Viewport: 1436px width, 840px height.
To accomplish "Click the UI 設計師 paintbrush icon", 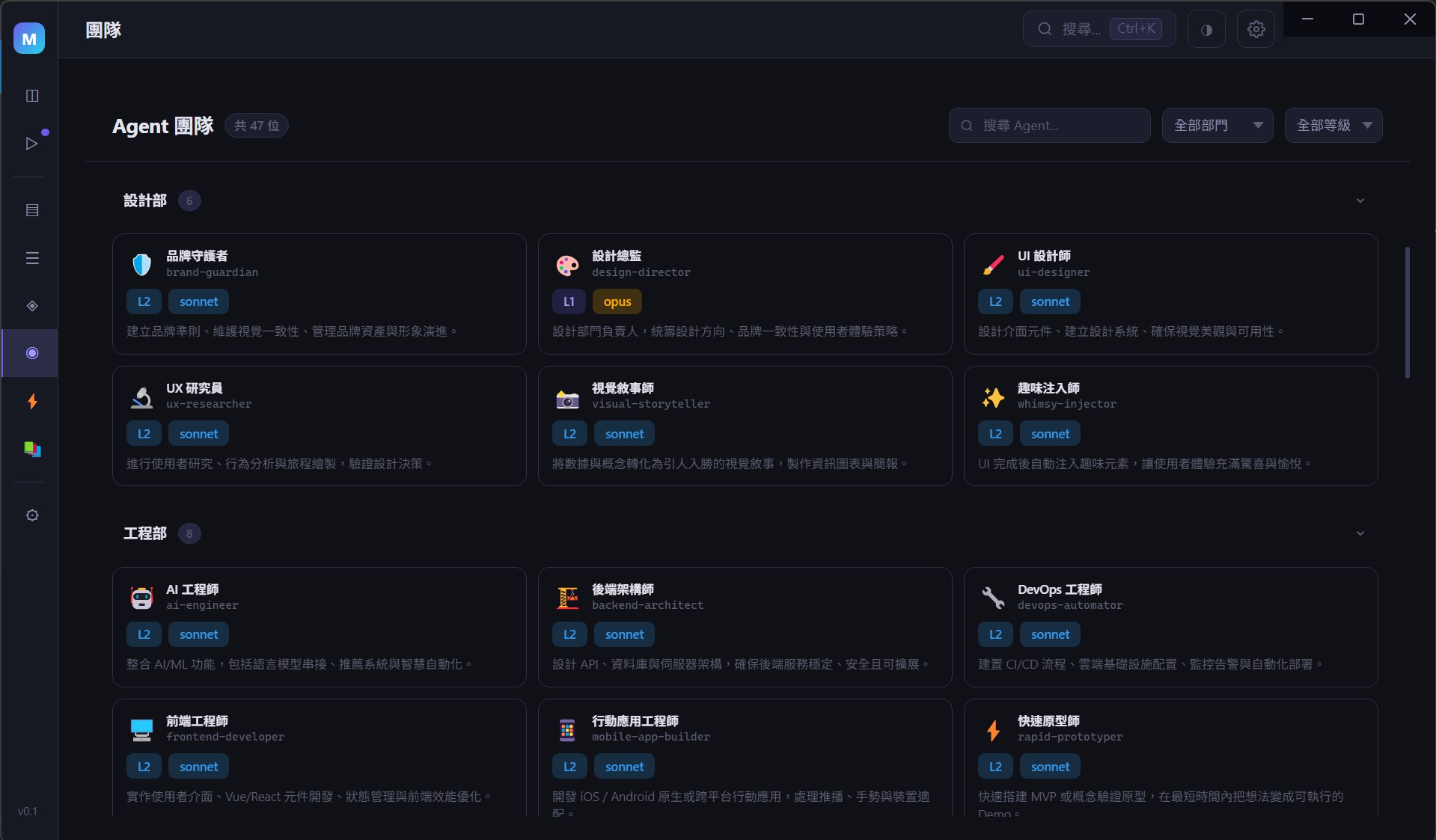I will tap(993, 264).
